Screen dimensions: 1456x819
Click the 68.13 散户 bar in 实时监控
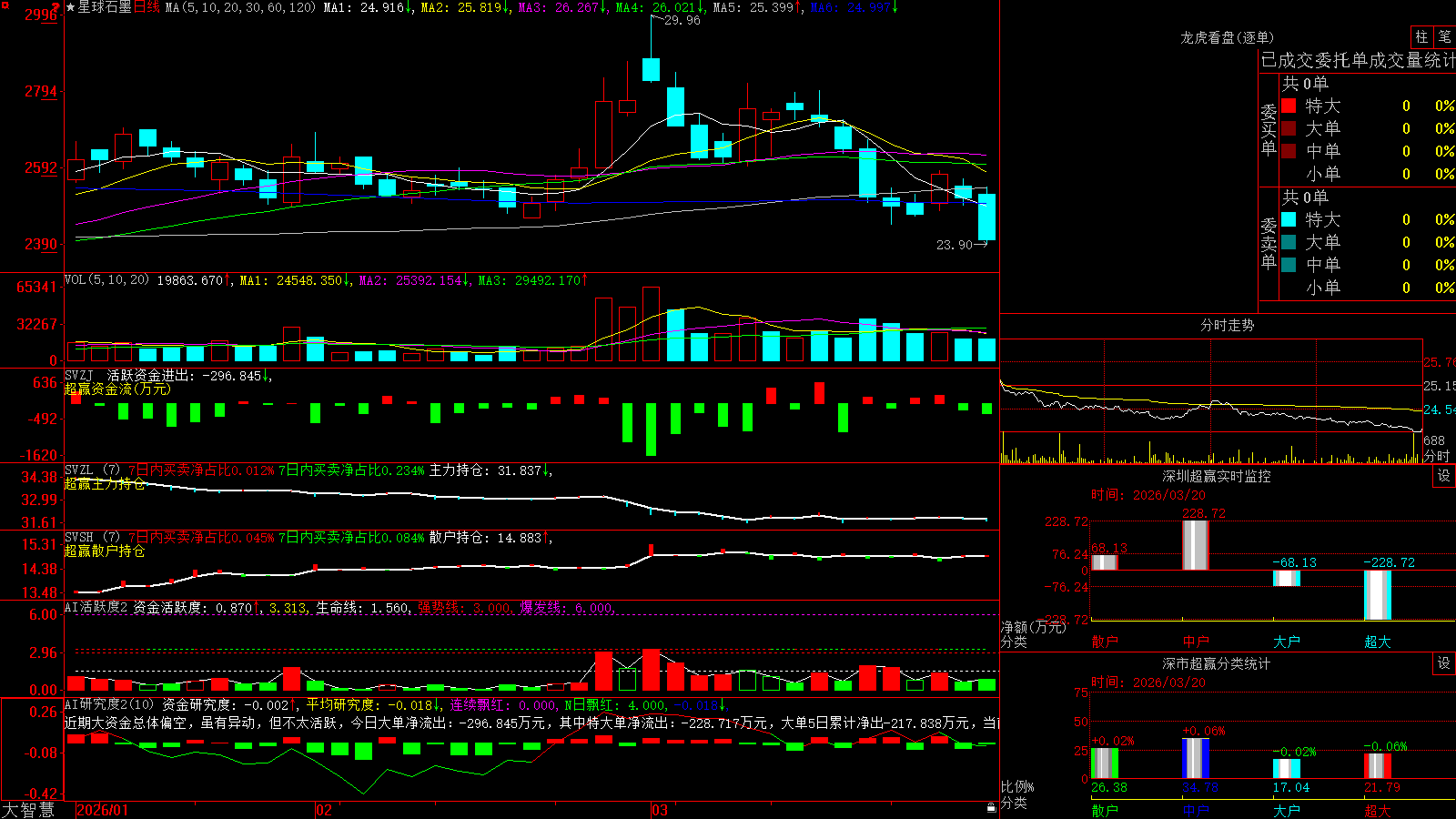click(1105, 562)
